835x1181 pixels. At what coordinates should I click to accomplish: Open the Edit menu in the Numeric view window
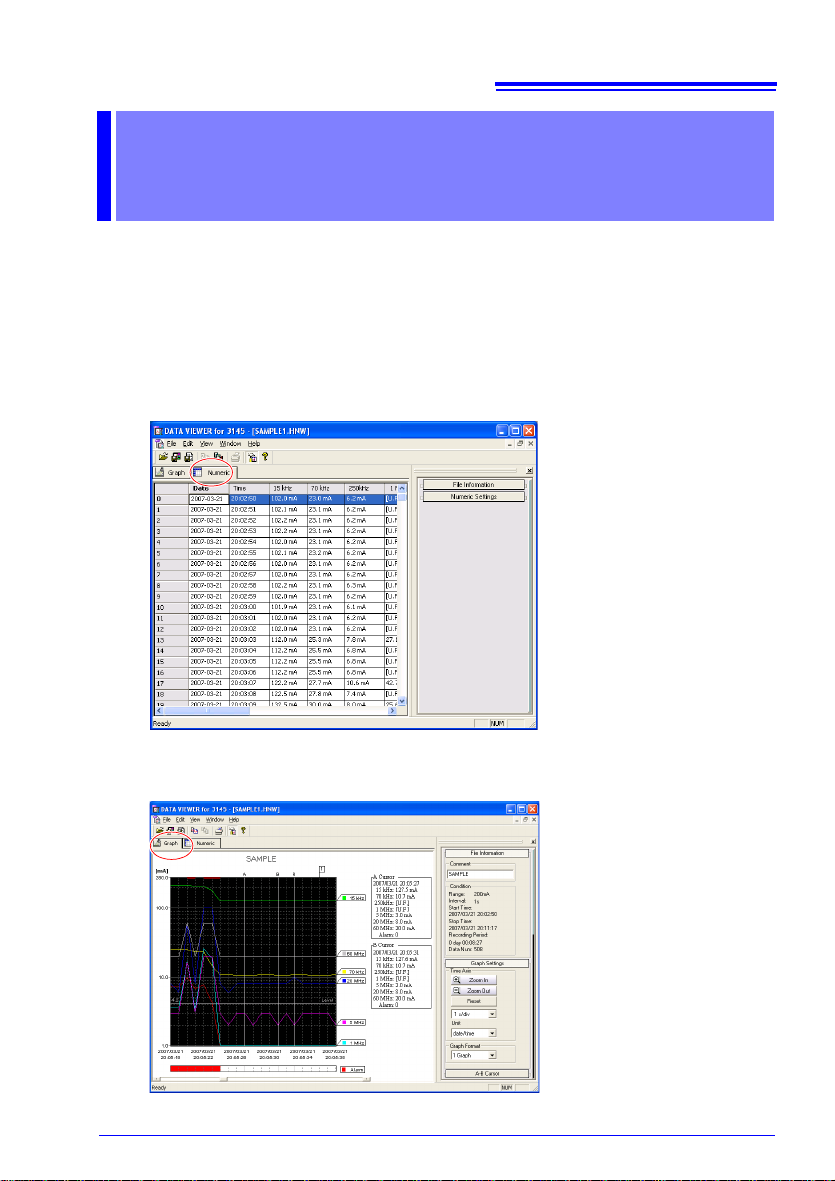pyautogui.click(x=188, y=444)
